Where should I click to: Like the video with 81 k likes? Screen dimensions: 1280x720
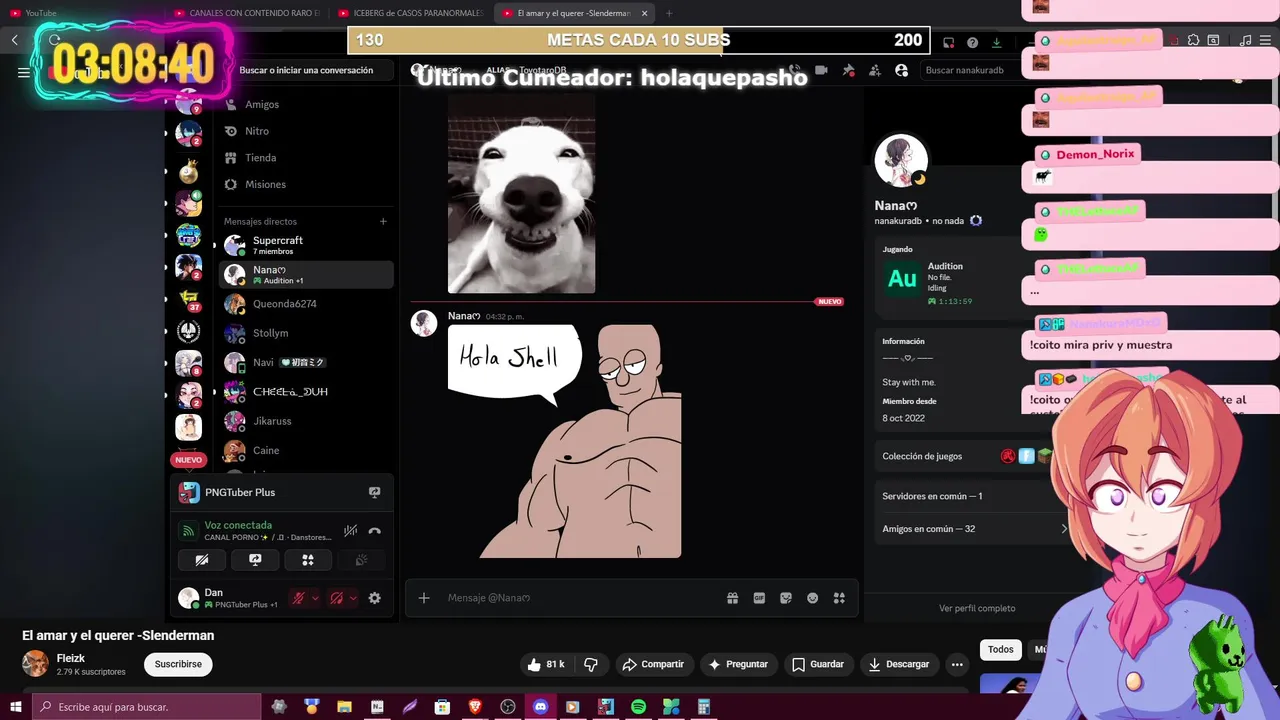pyautogui.click(x=546, y=664)
